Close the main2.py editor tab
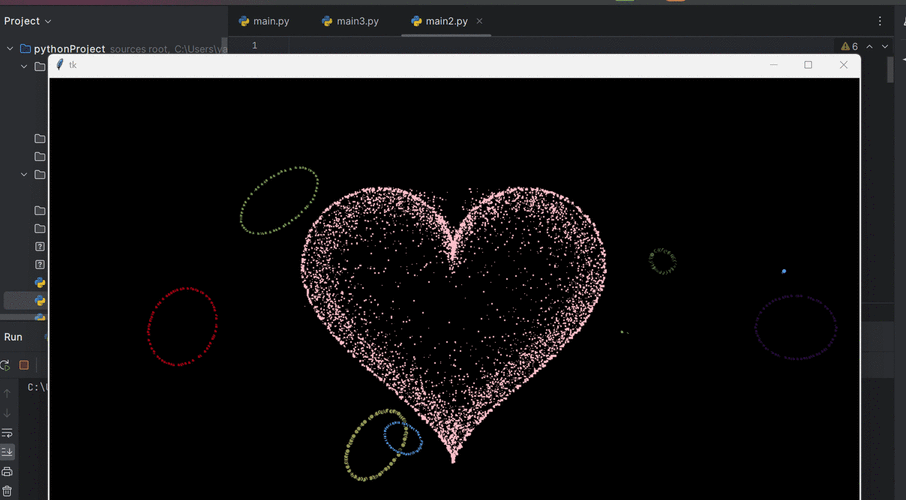The image size is (906, 500). click(479, 21)
